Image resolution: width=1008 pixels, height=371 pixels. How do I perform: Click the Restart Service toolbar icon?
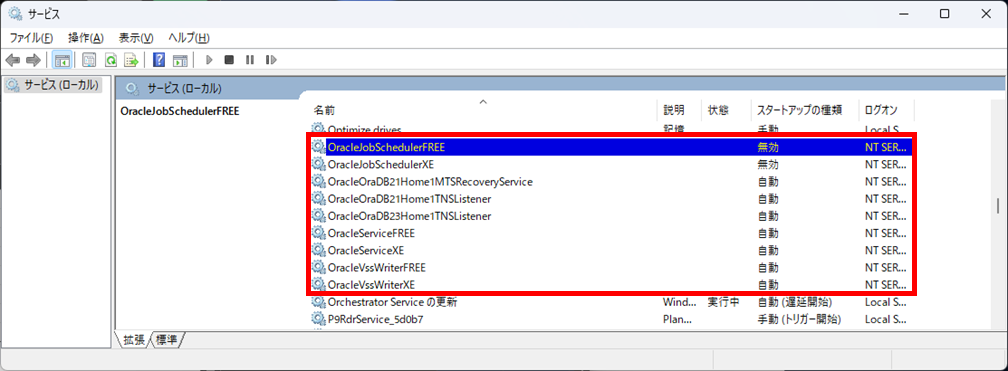271,60
